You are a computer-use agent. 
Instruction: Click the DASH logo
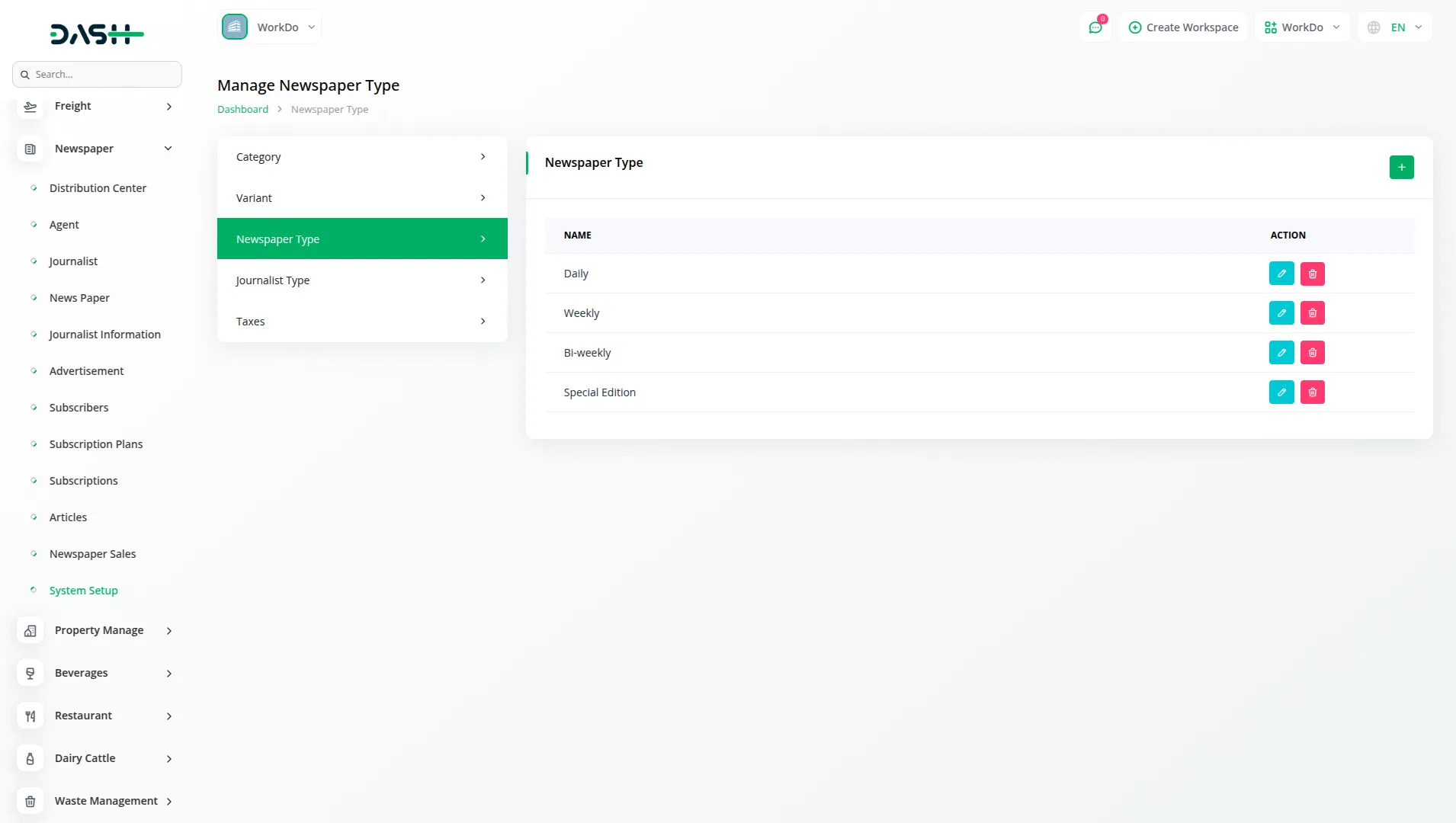pyautogui.click(x=97, y=34)
